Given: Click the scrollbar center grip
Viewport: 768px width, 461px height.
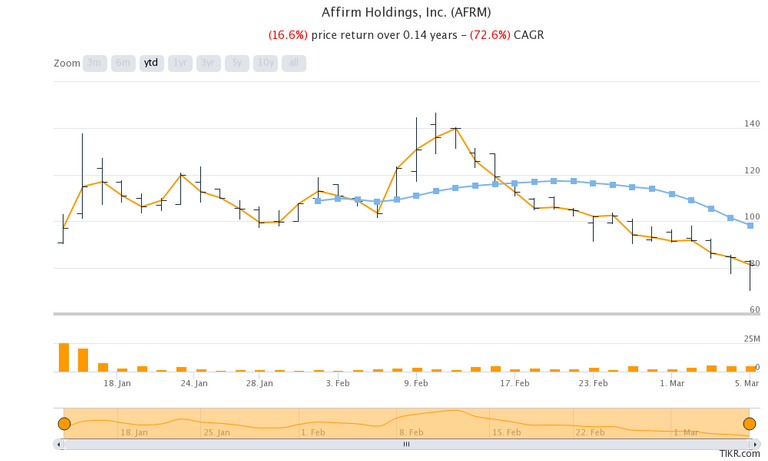Looking at the screenshot, I should pos(406,443).
